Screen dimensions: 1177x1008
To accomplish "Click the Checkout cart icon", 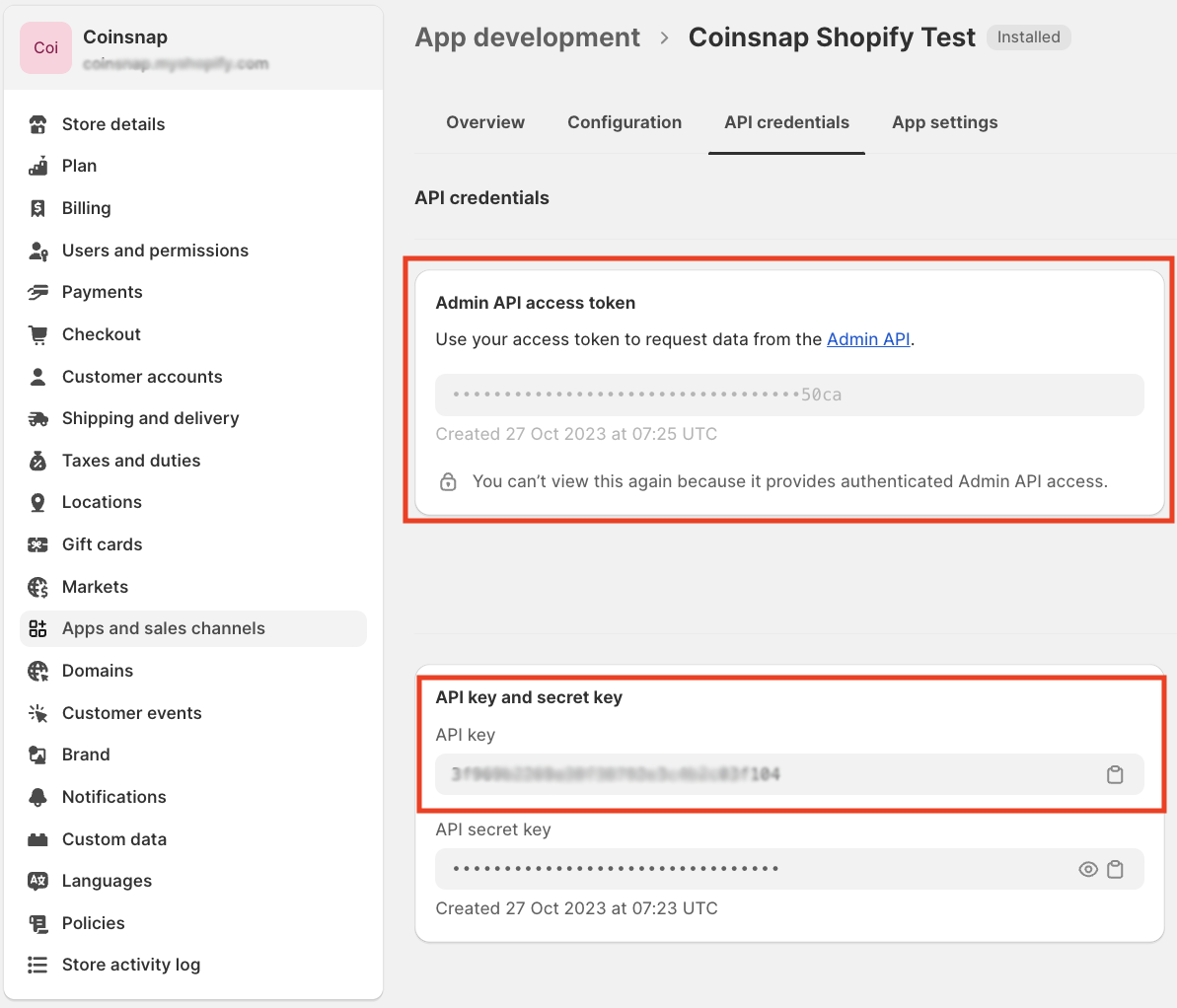I will click(x=37, y=334).
